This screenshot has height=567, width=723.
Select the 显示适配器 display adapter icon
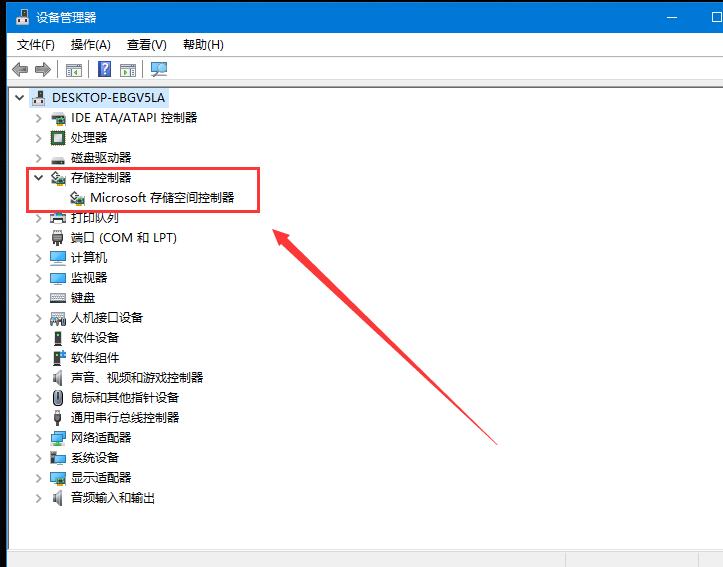[59, 477]
